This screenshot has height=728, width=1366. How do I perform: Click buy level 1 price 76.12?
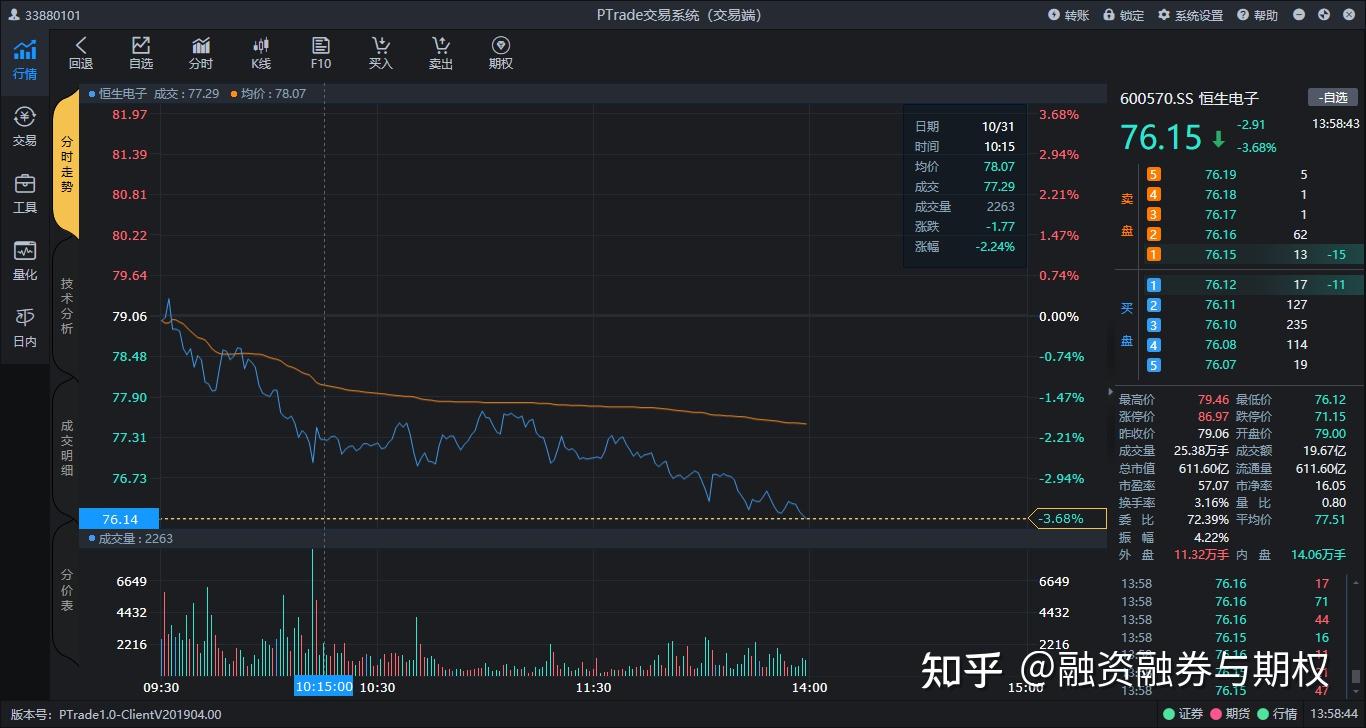(1221, 285)
